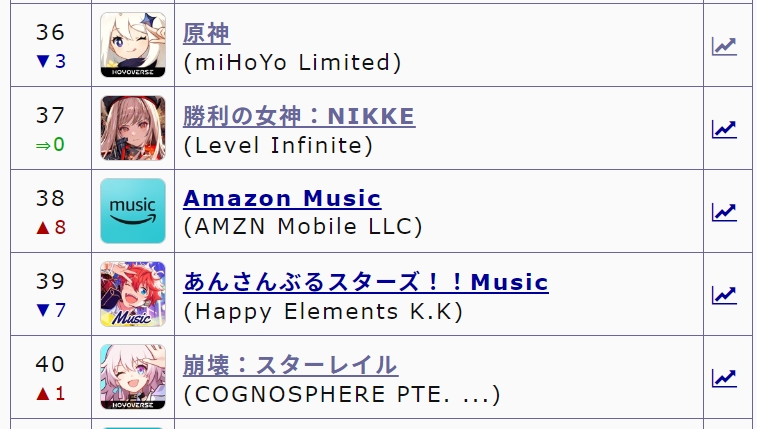Open trend chart for あんさんぶるスターズ Music

(x=724, y=295)
